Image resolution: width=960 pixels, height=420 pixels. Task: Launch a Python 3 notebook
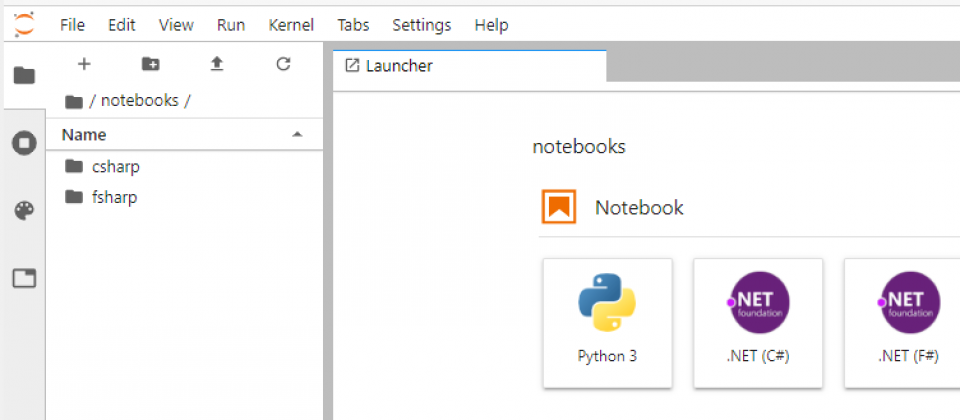coord(607,323)
